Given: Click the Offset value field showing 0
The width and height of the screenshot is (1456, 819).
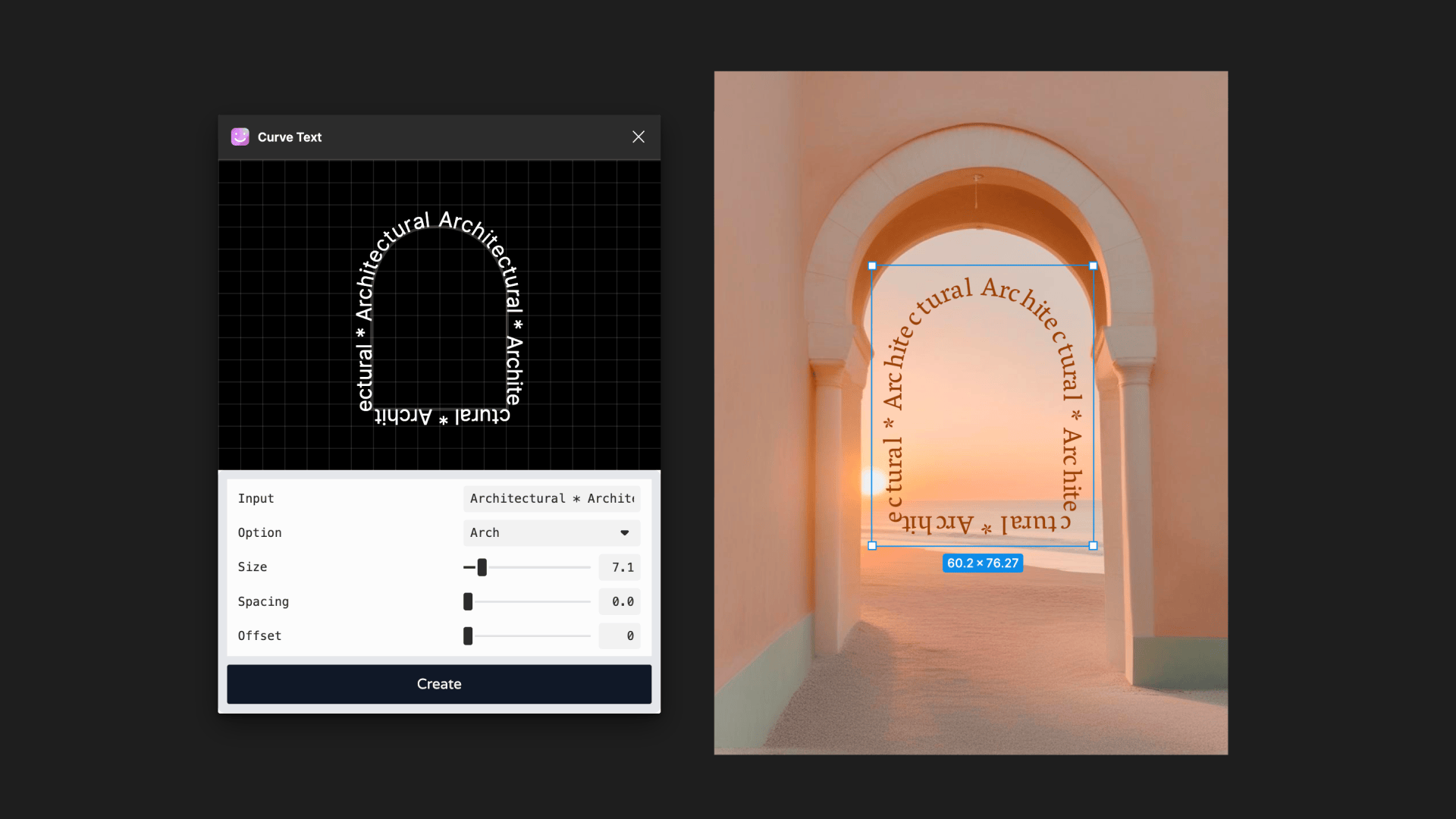Looking at the screenshot, I should point(620,635).
